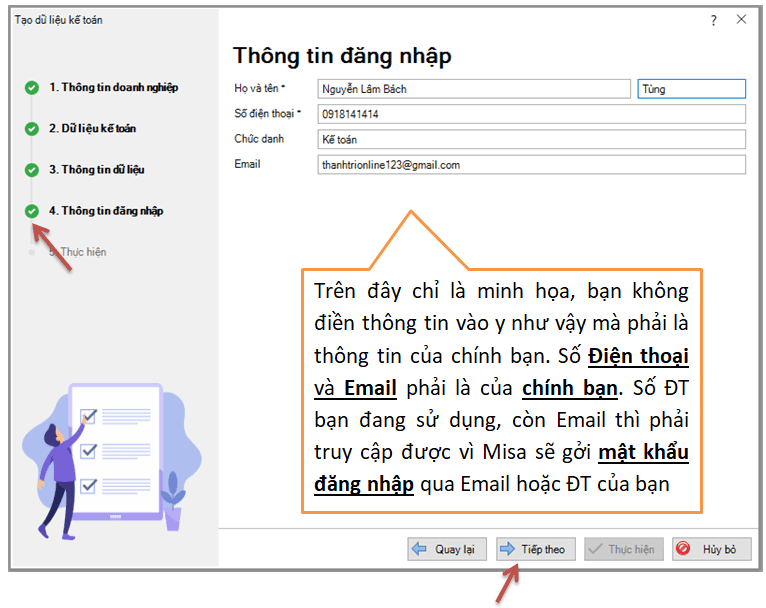Click the greyed Thực hiện step in sidebar
The height and width of the screenshot is (608, 766).
[x=82, y=252]
